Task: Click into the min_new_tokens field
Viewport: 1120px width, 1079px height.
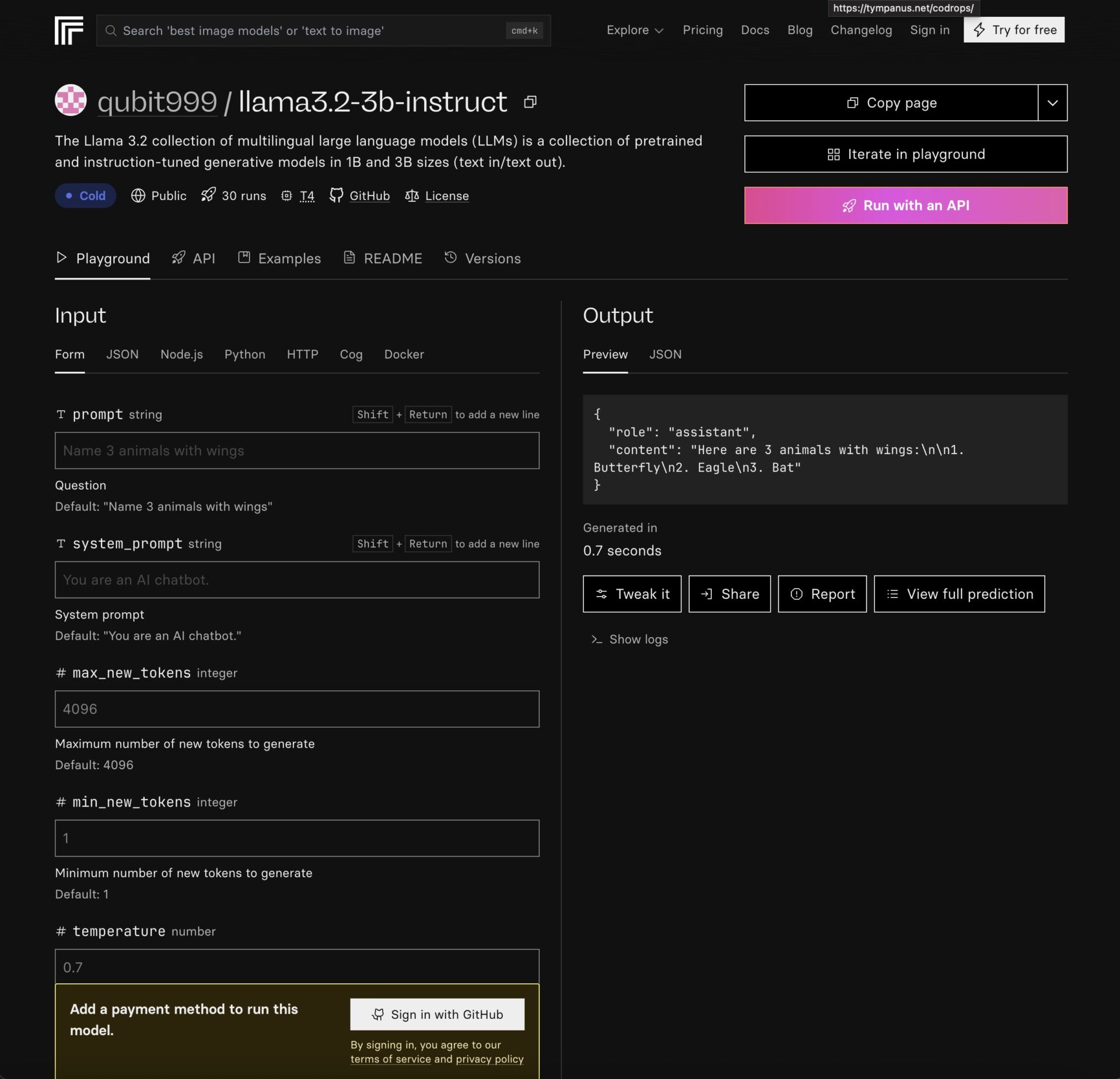Action: click(297, 838)
